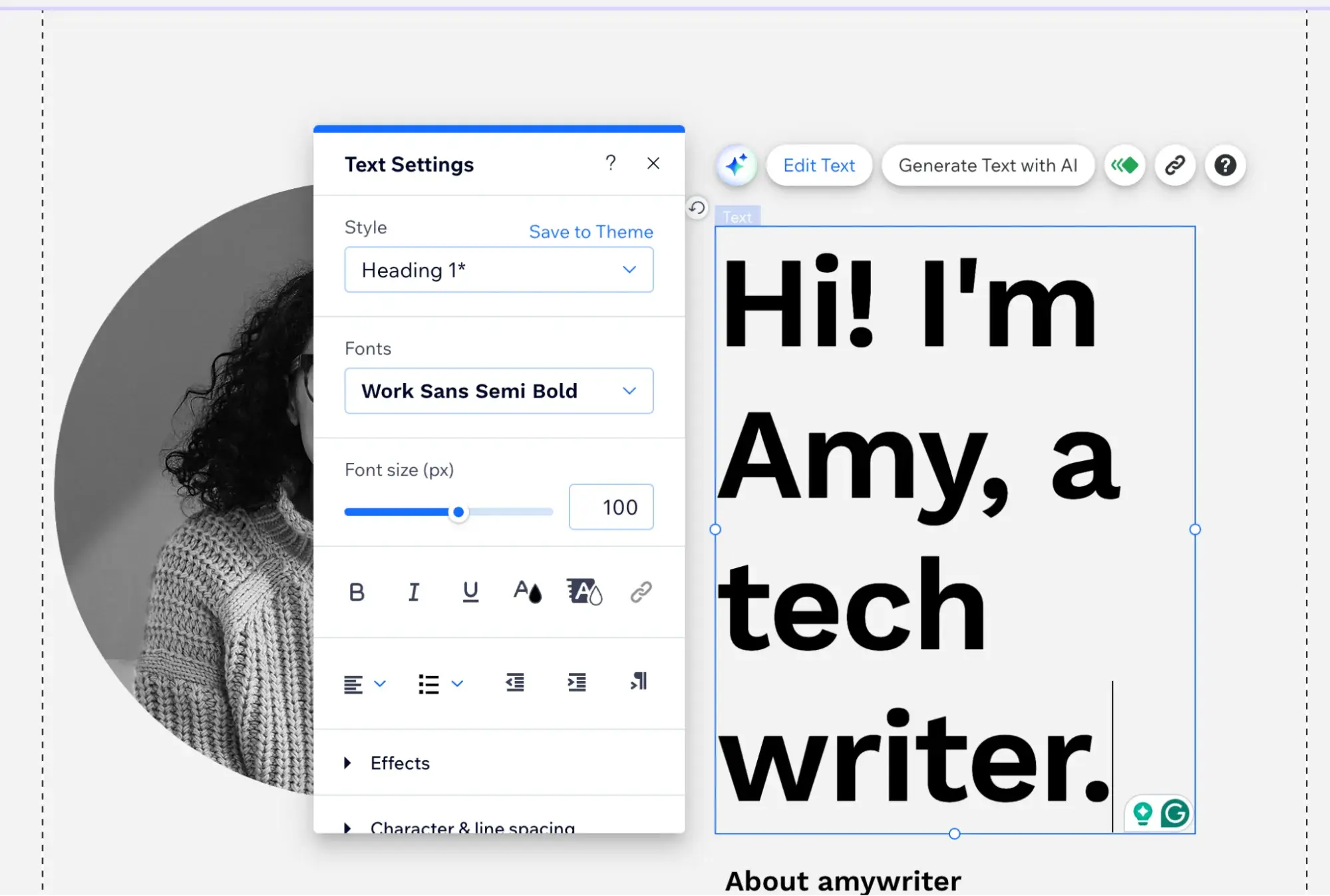Click the link icon in floating toolbar
This screenshot has height=896, width=1330.
click(x=1175, y=165)
